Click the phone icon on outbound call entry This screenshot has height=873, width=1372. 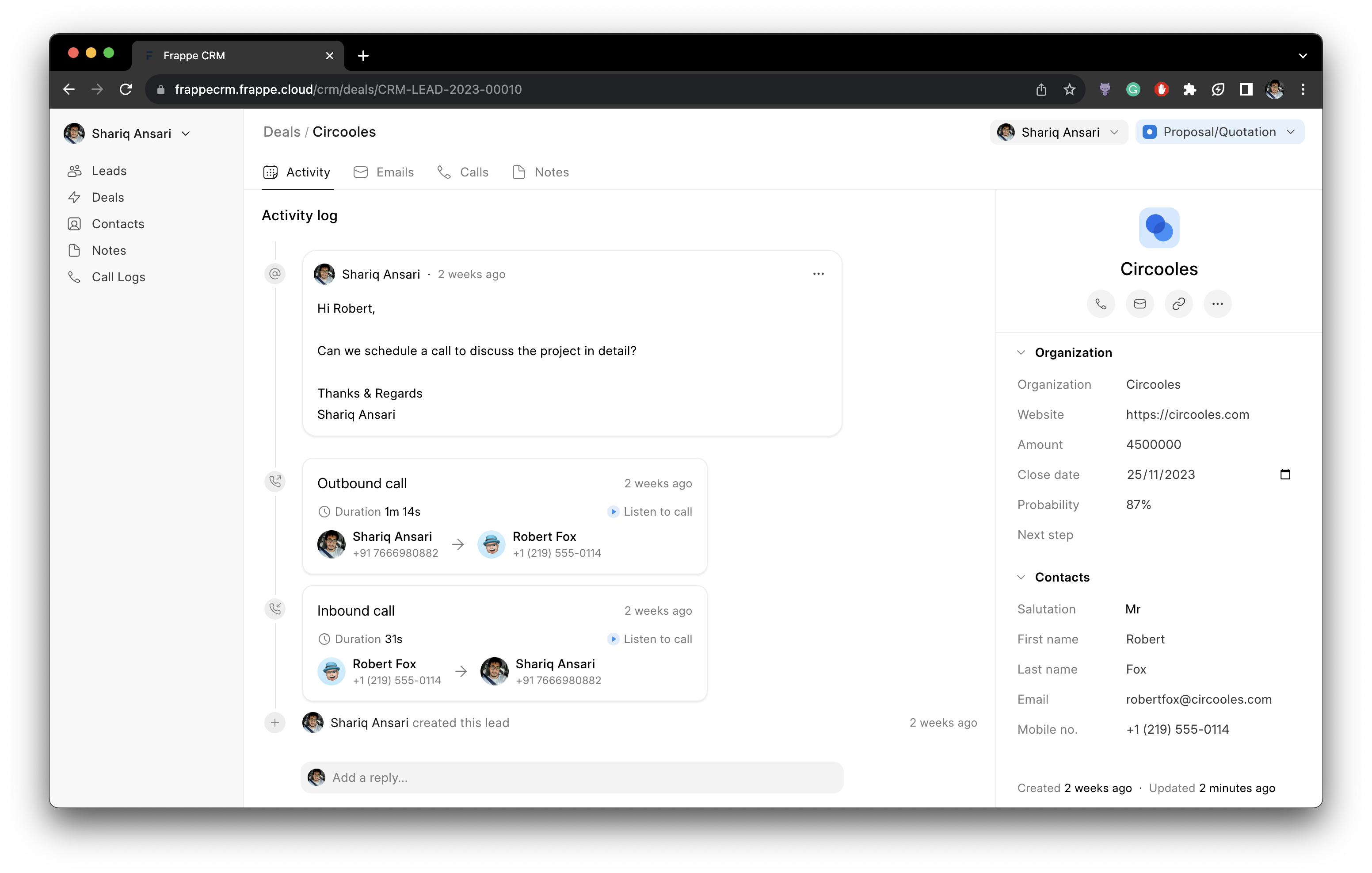(x=275, y=483)
